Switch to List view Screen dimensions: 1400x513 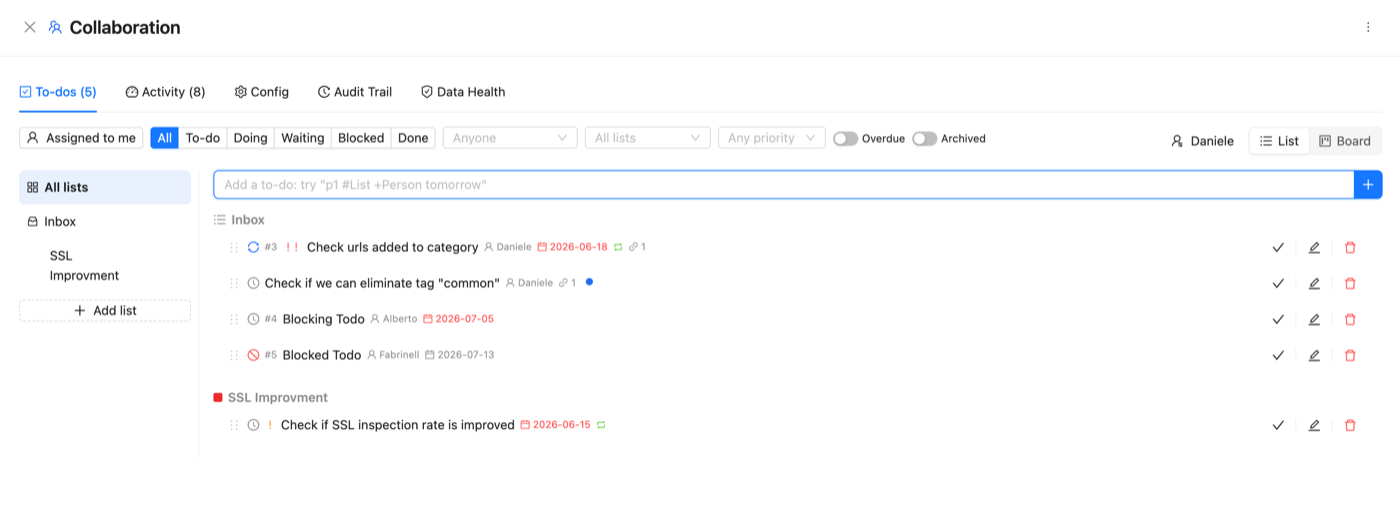[x=1279, y=141]
